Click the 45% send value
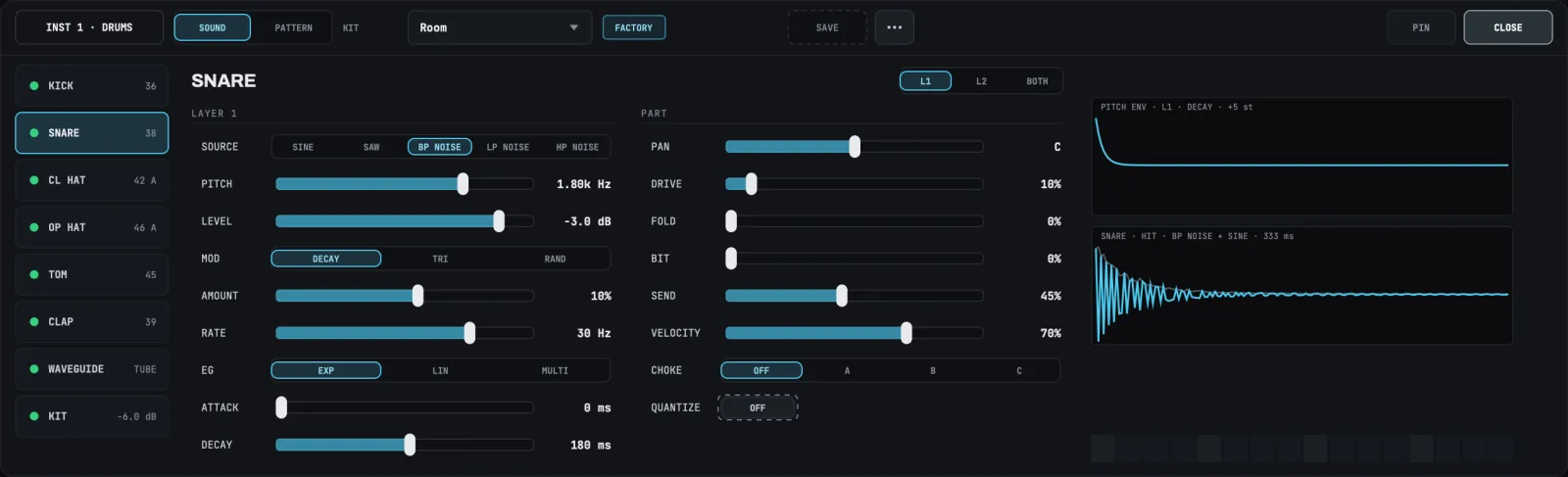Screen dimensions: 1568x477 pyautogui.click(x=1051, y=296)
